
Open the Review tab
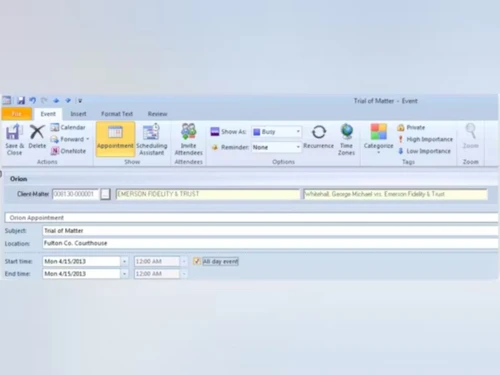pos(158,114)
